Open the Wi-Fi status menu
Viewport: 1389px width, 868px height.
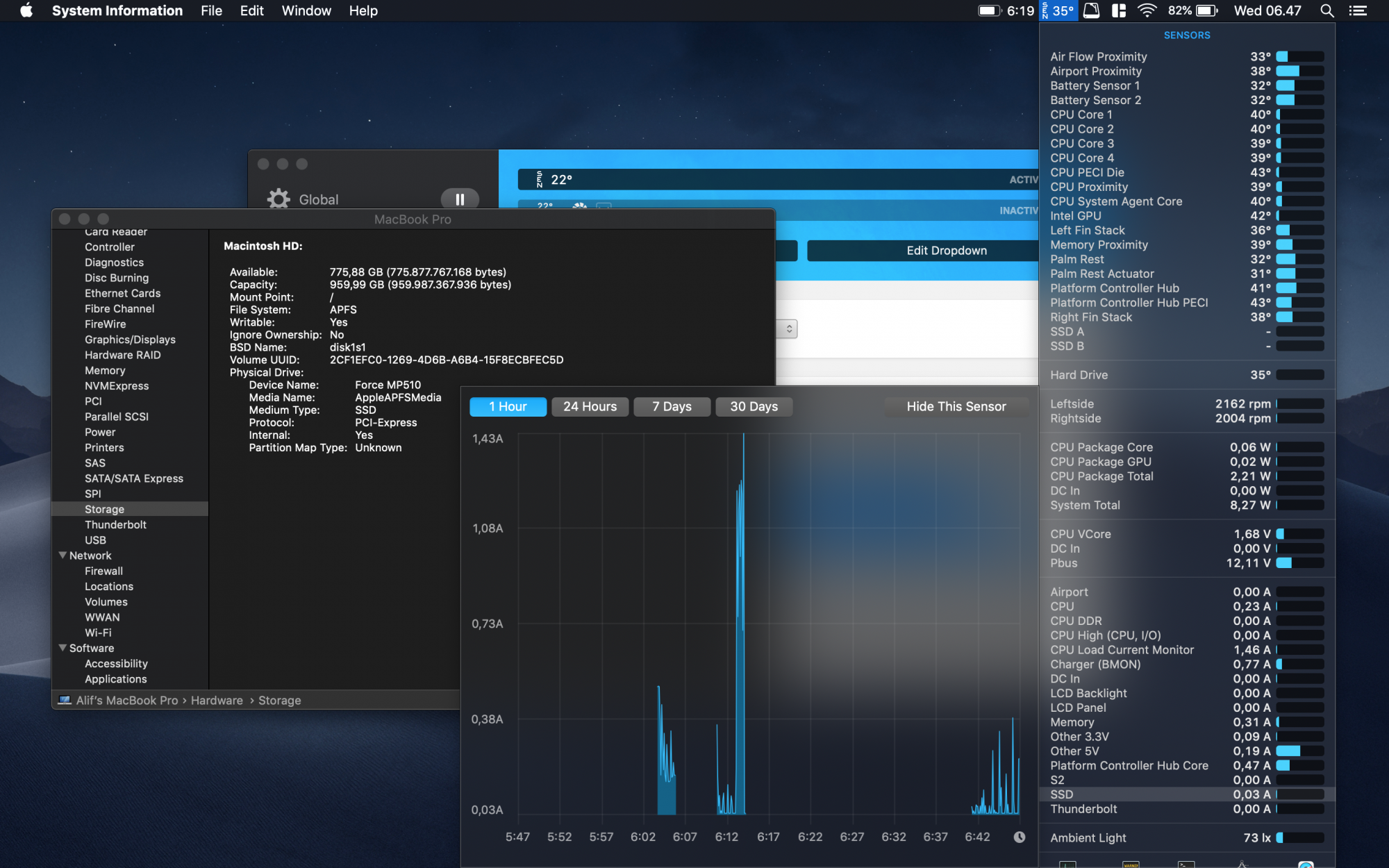[1147, 10]
